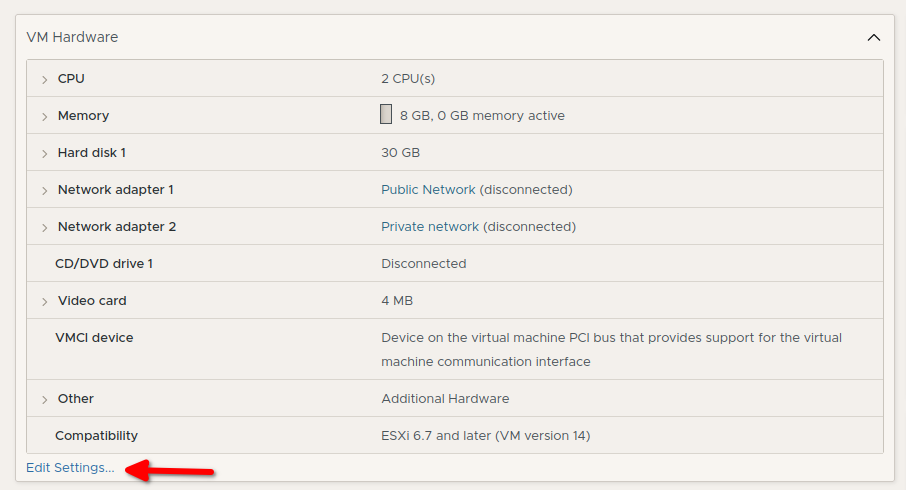This screenshot has width=906, height=490.
Task: Select the CD/DVD drive 1 label
Action: click(104, 264)
